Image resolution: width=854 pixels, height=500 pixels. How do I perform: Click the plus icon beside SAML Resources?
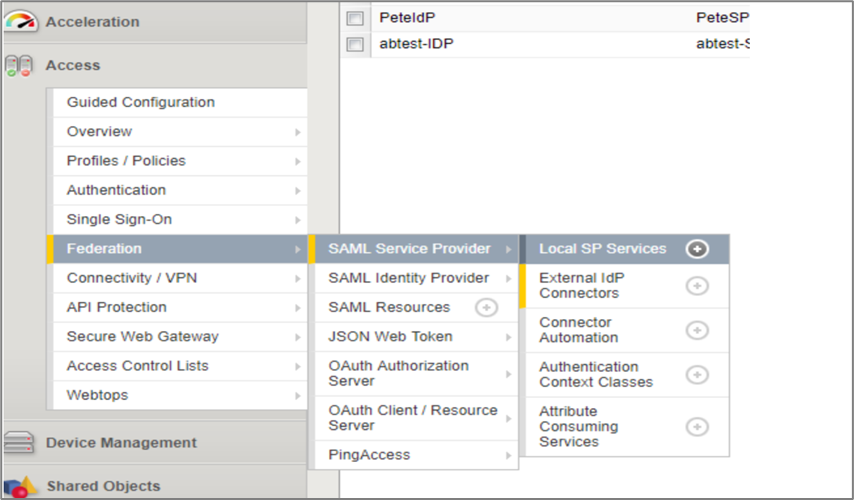[486, 307]
